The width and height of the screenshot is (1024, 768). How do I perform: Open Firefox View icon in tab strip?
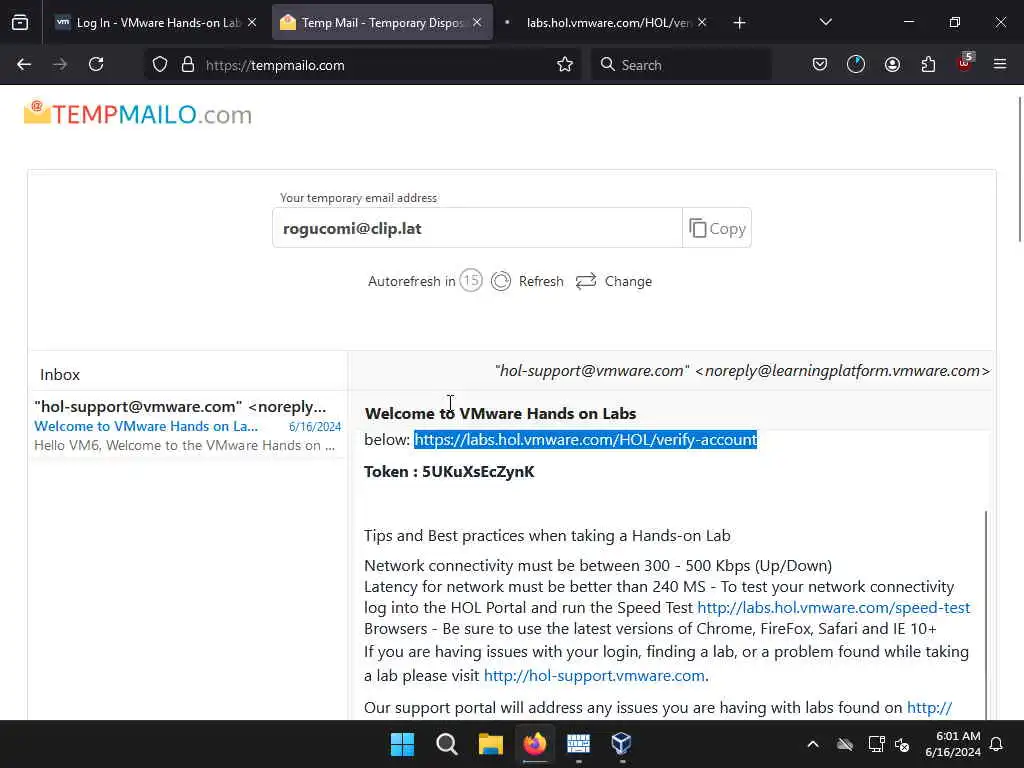pyautogui.click(x=20, y=23)
